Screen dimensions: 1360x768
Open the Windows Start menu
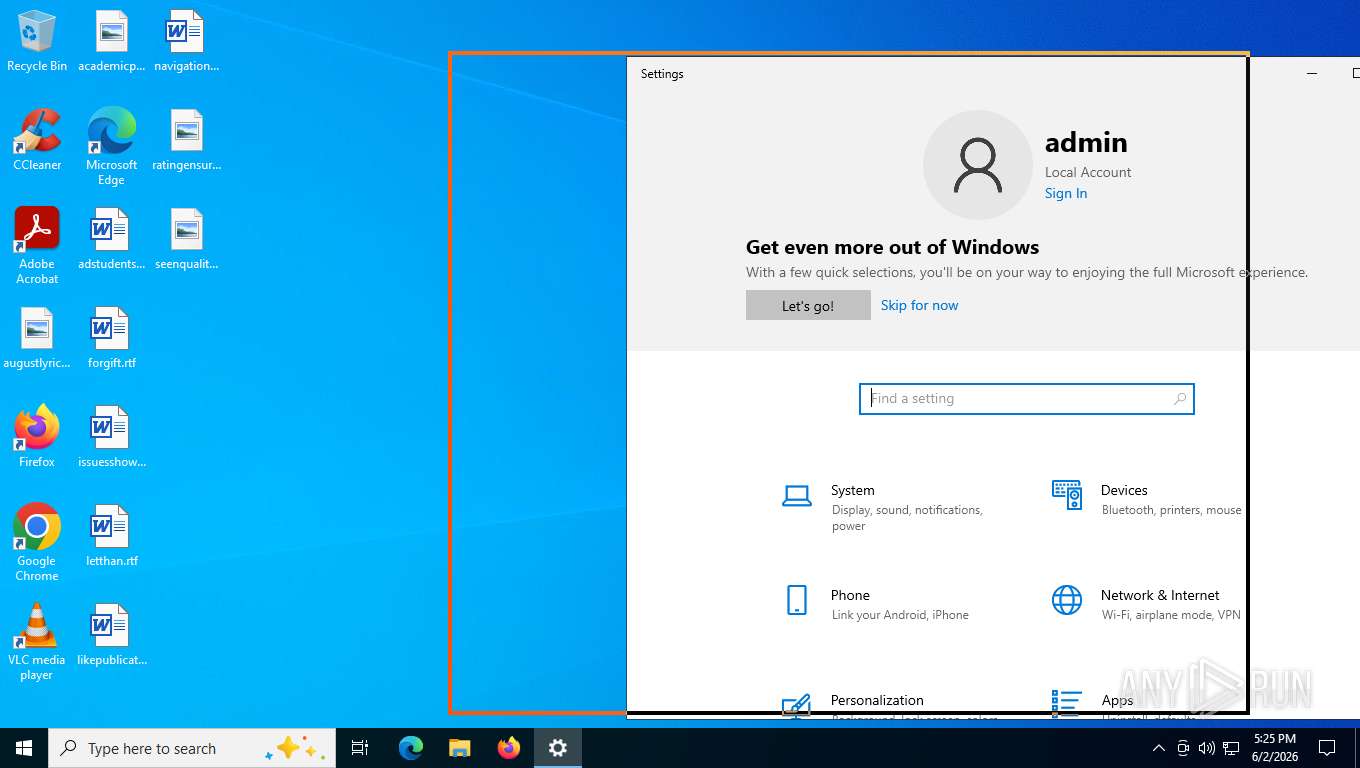pos(24,748)
